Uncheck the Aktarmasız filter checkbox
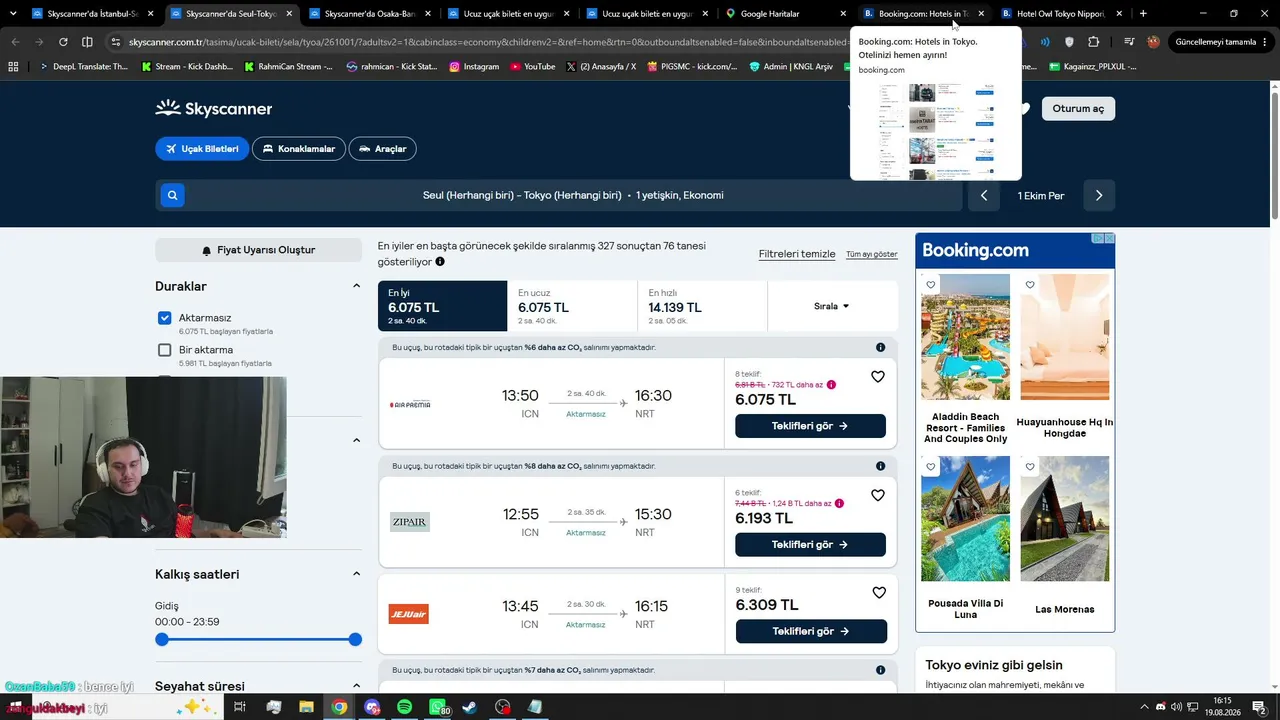This screenshot has height=720, width=1280. (165, 318)
